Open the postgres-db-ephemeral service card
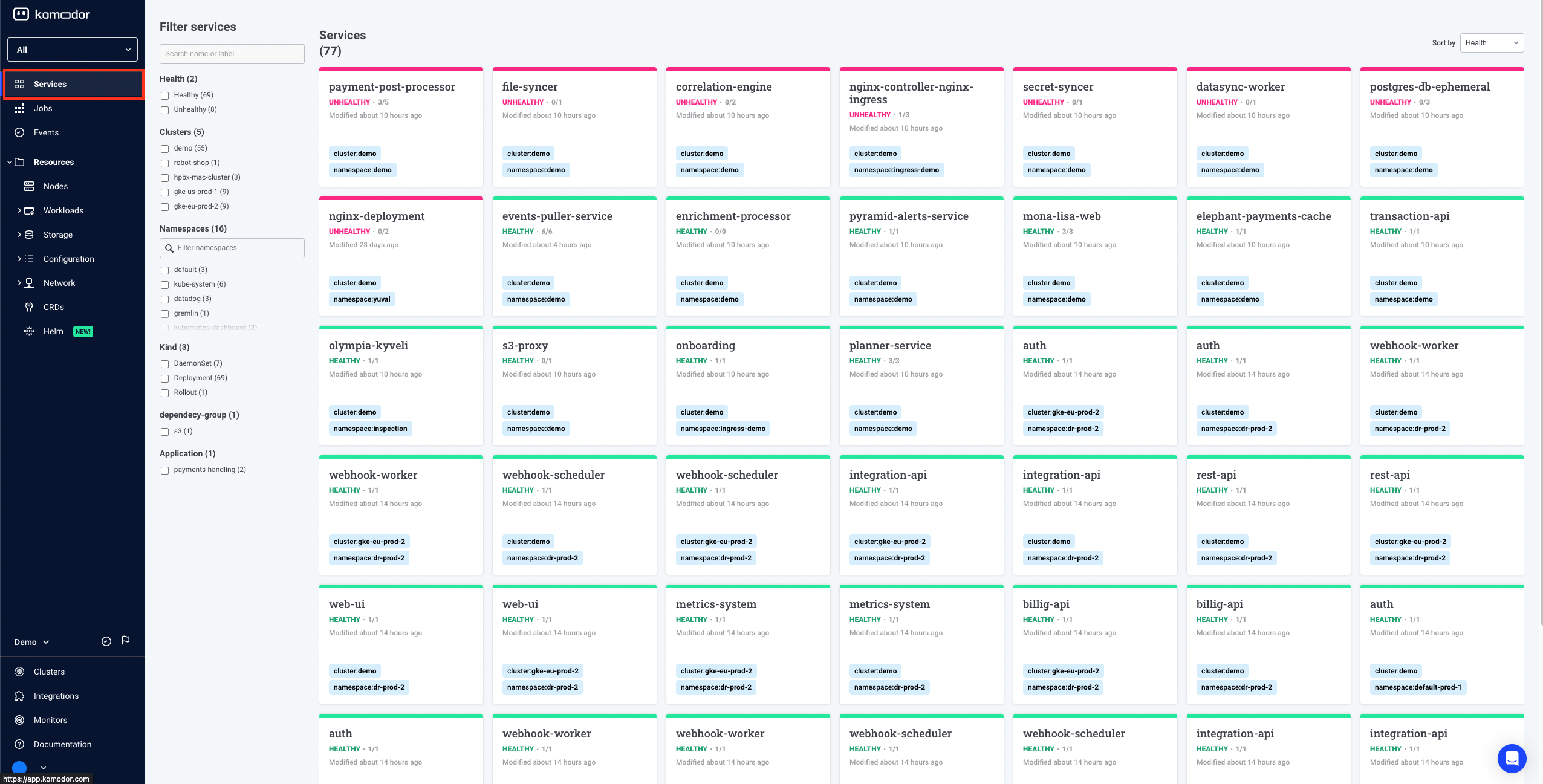The image size is (1543, 784). pyautogui.click(x=1442, y=127)
